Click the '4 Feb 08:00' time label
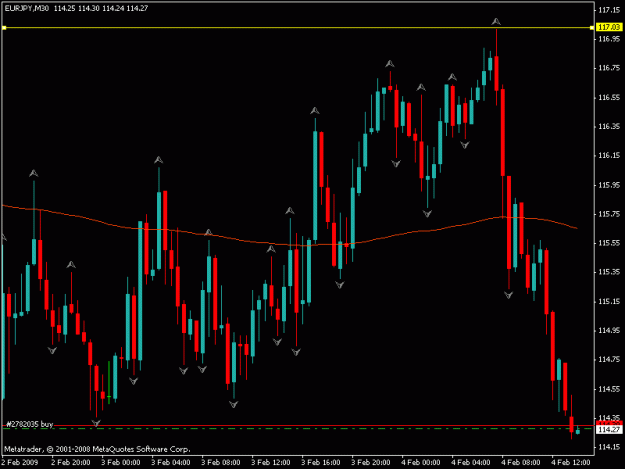Viewport: 625px width, 469px height. [521, 462]
